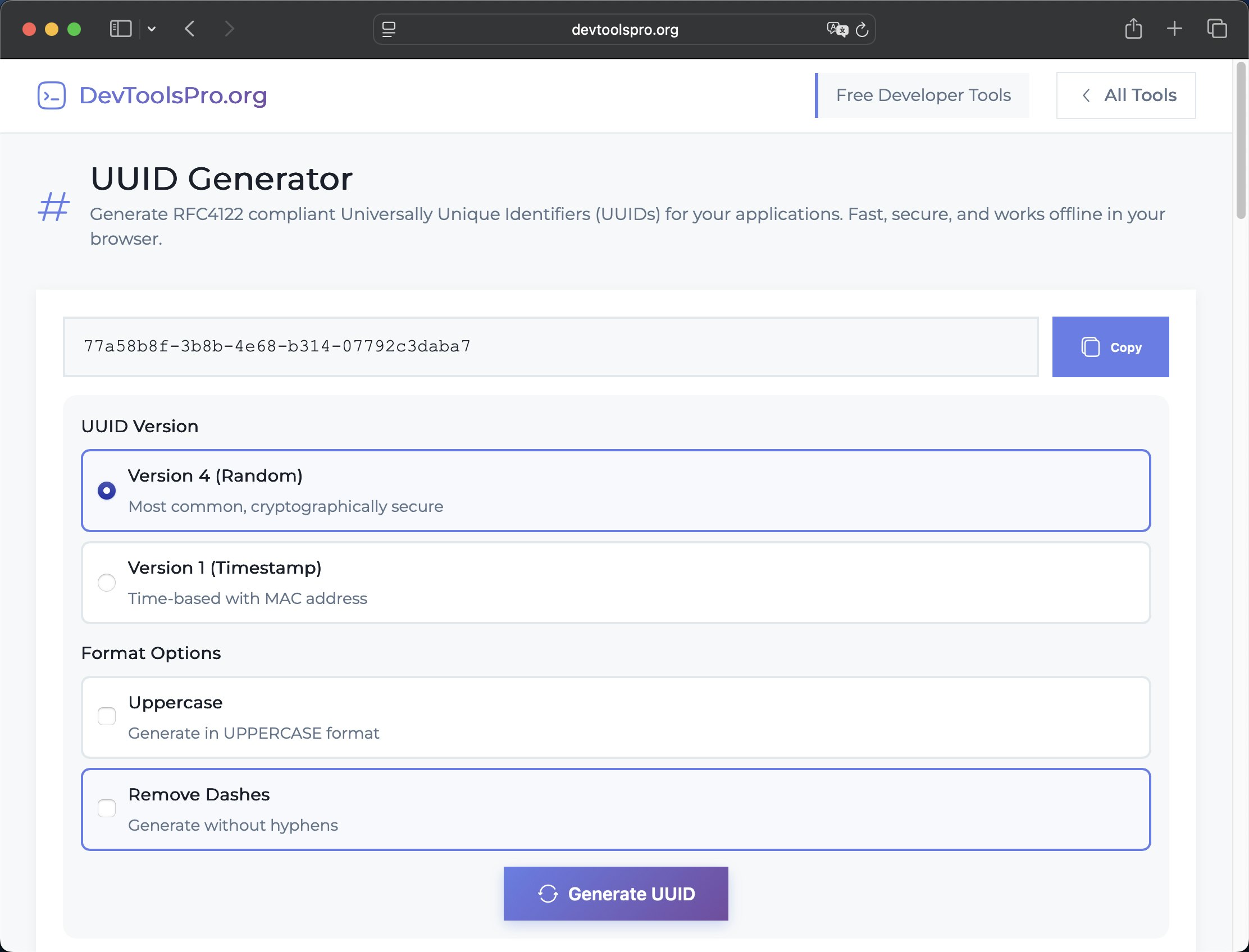Click the back arrow icon in All Tools button
The width and height of the screenshot is (1249, 952).
click(1087, 95)
